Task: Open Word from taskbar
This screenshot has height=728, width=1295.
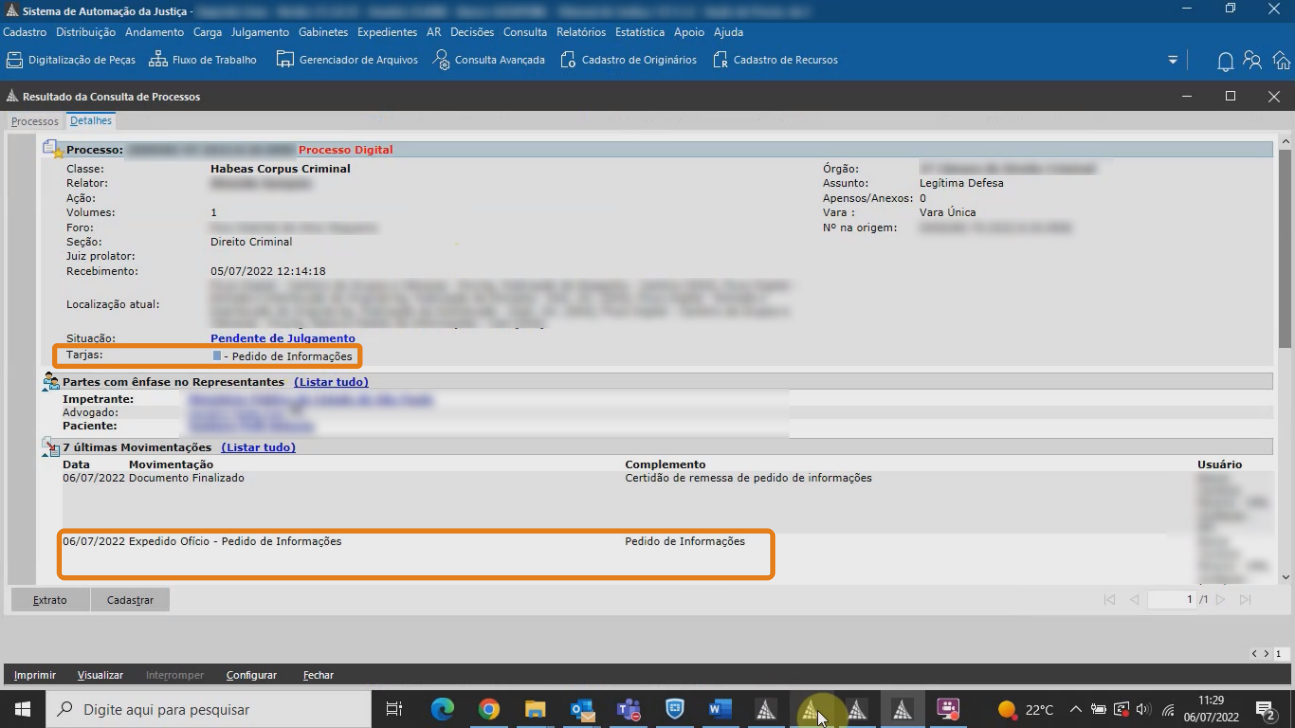Action: (719, 709)
